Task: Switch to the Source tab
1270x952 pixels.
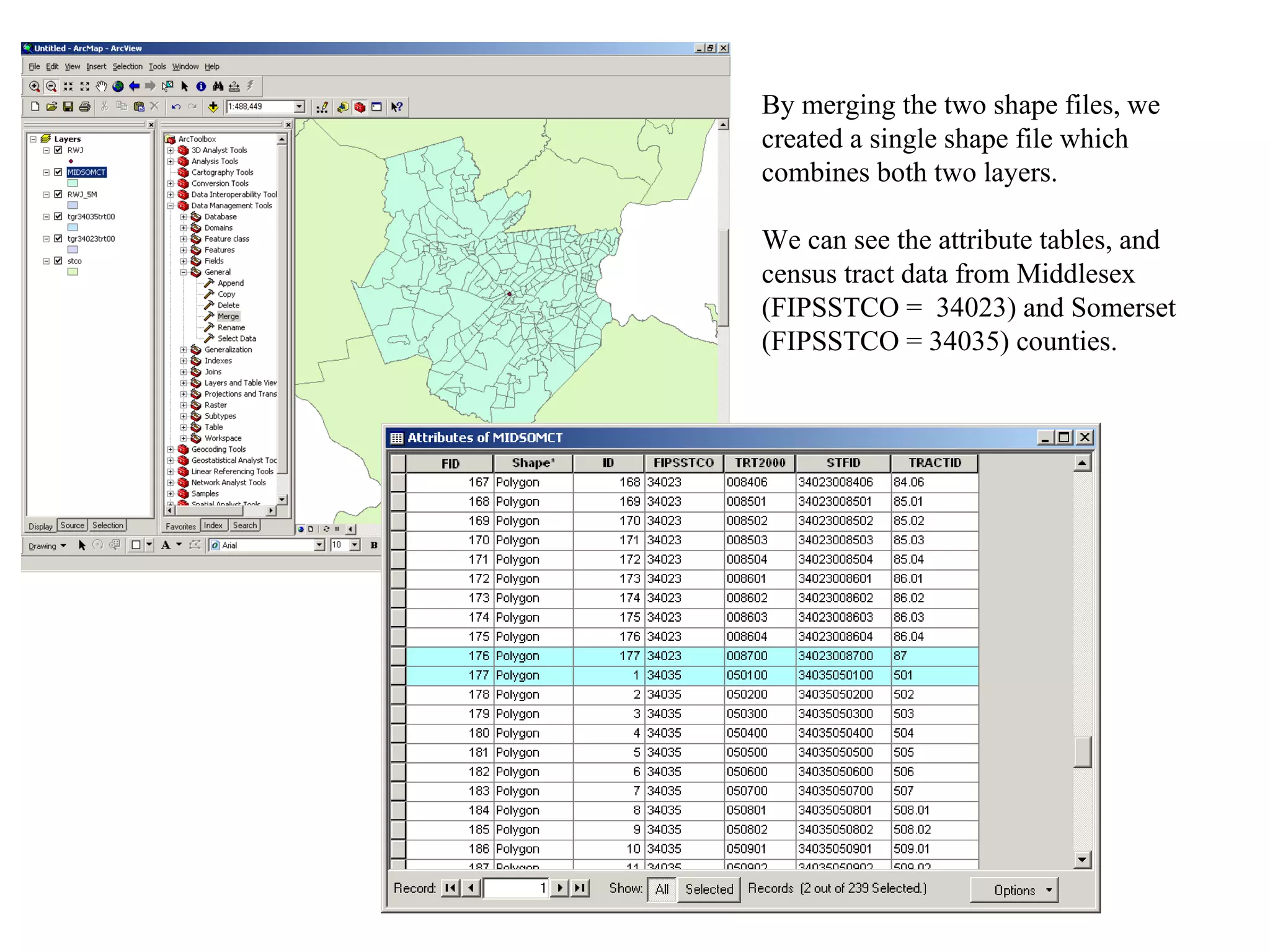Action: coord(73,526)
